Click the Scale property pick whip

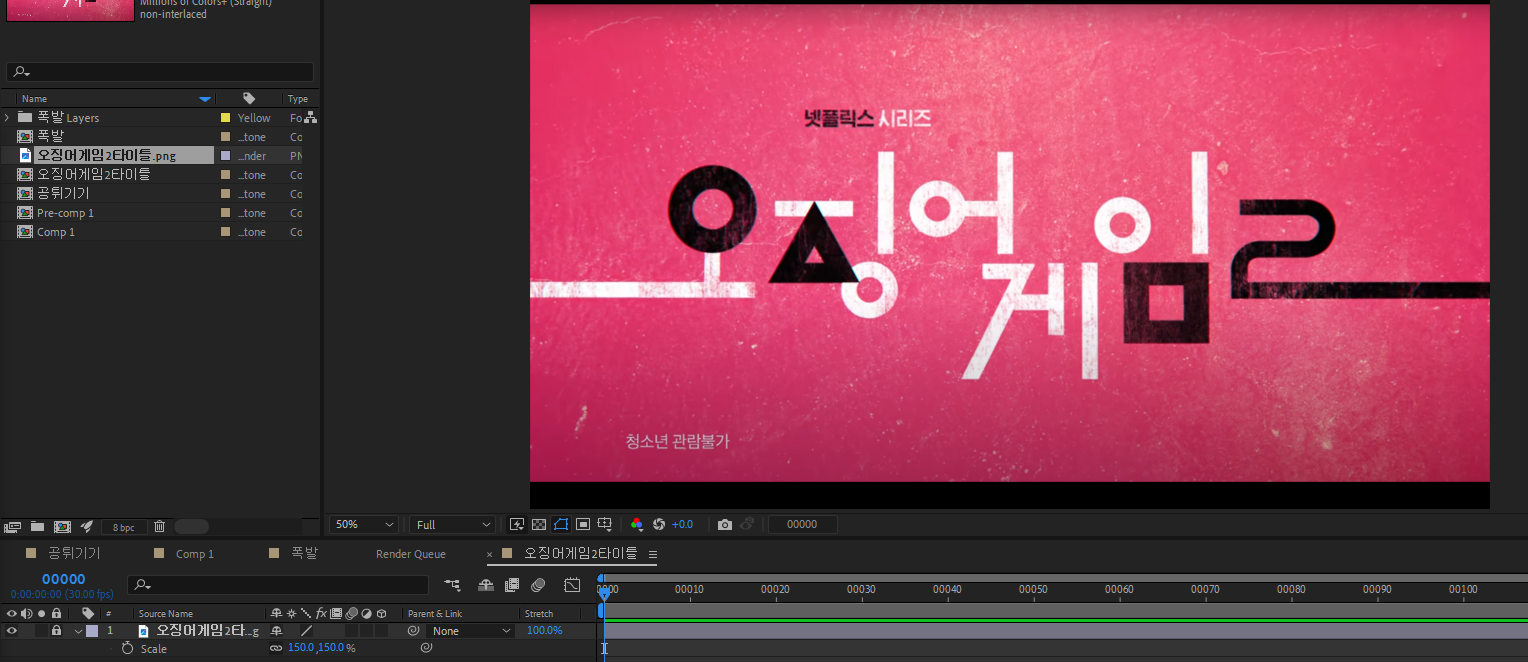point(426,649)
